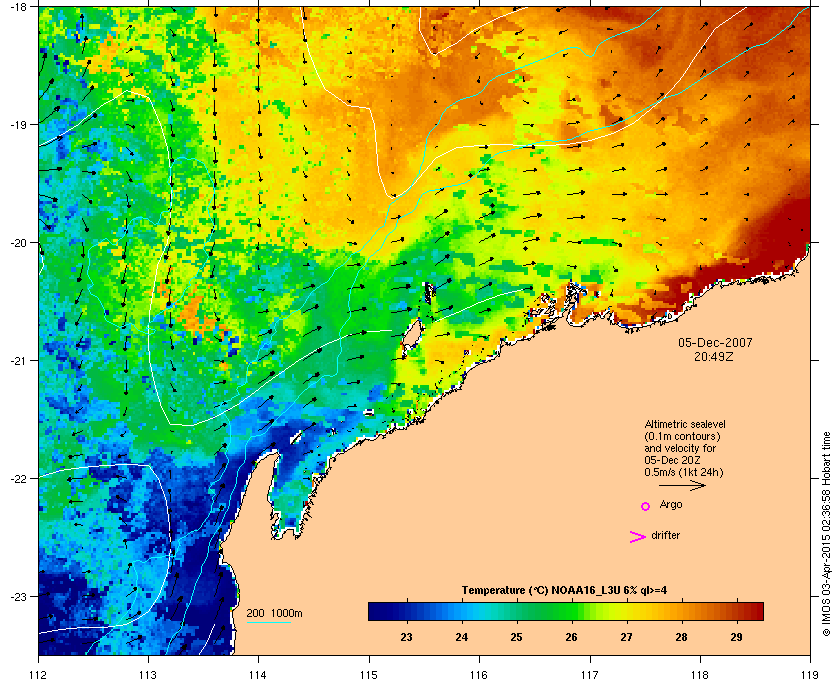Click the longitude axis label '116'
Image resolution: width=840 pixels, height=680 pixels.
[x=478, y=674]
